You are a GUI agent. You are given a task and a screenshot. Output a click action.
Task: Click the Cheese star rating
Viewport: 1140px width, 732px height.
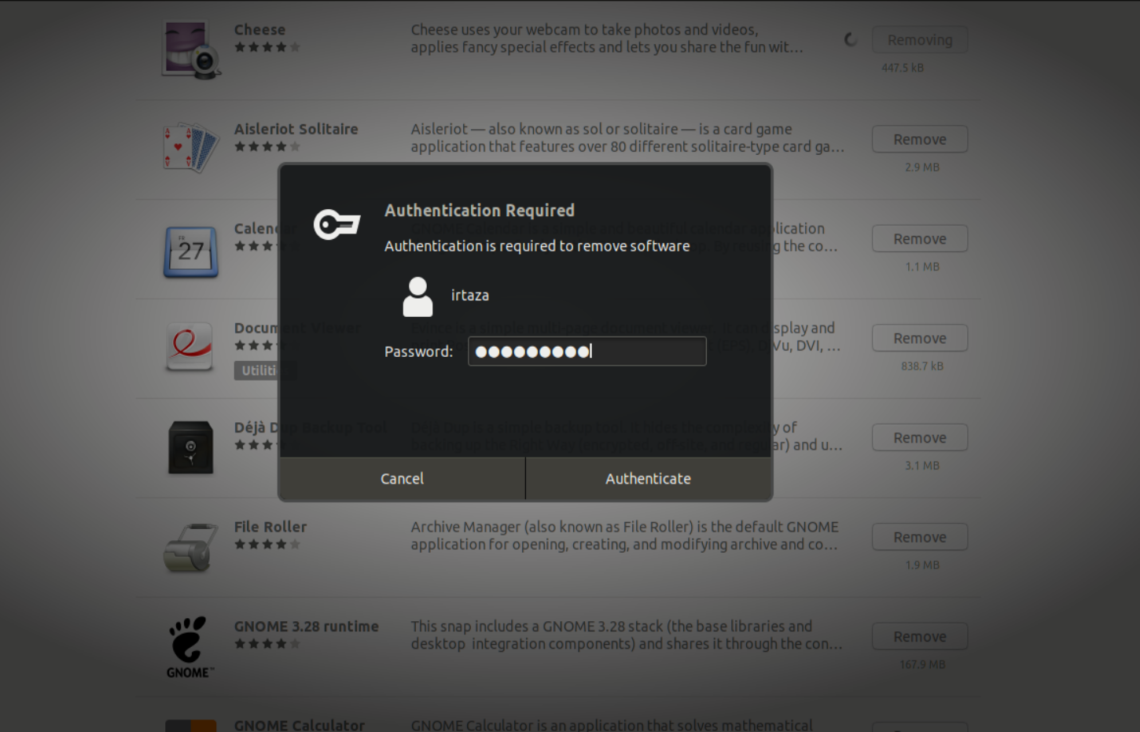pyautogui.click(x=268, y=47)
